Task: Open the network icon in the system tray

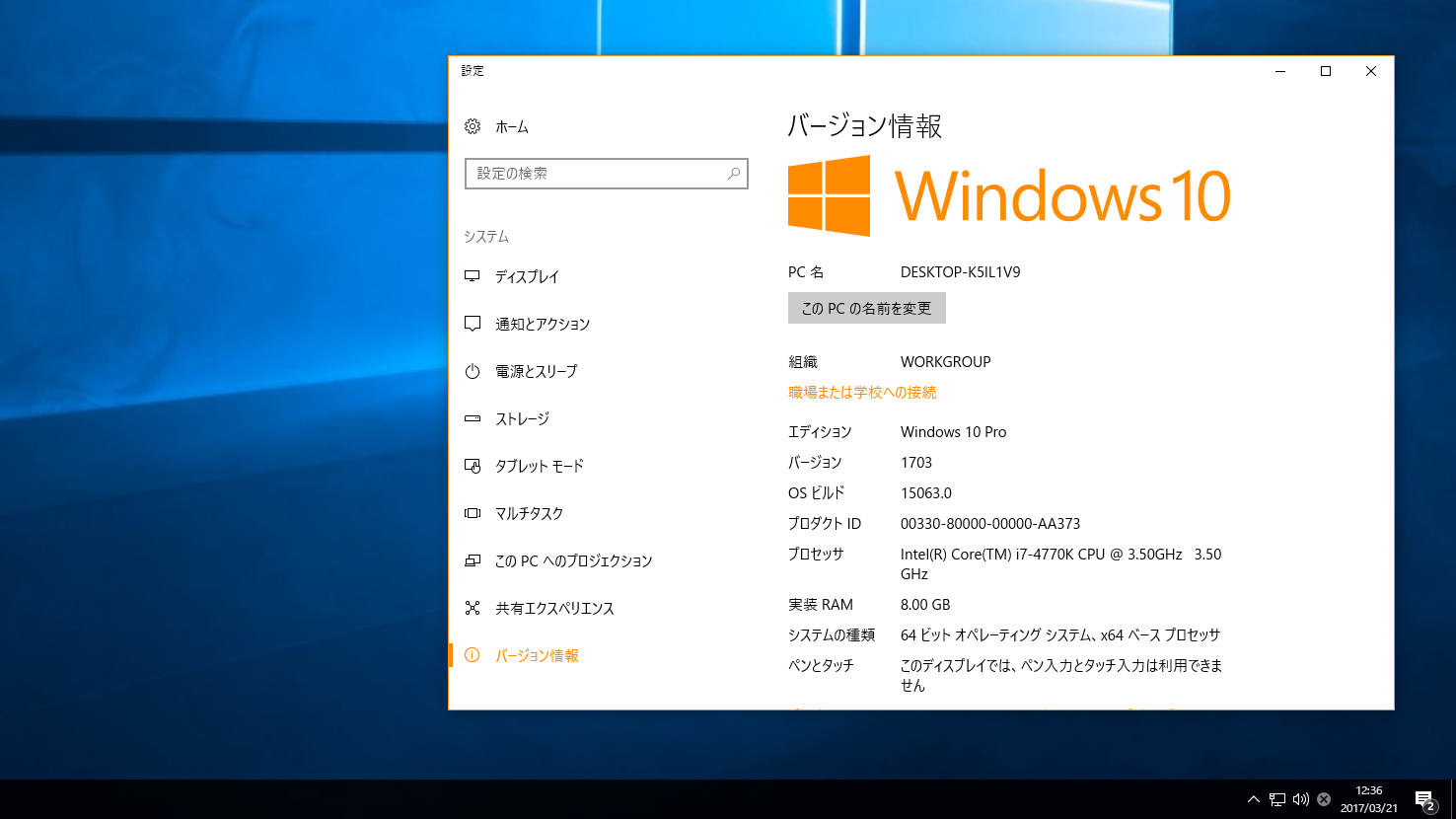Action: [x=1277, y=799]
